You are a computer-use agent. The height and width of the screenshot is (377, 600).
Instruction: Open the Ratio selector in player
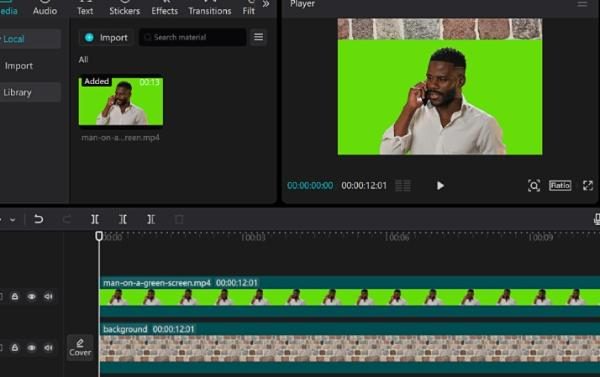(560, 186)
